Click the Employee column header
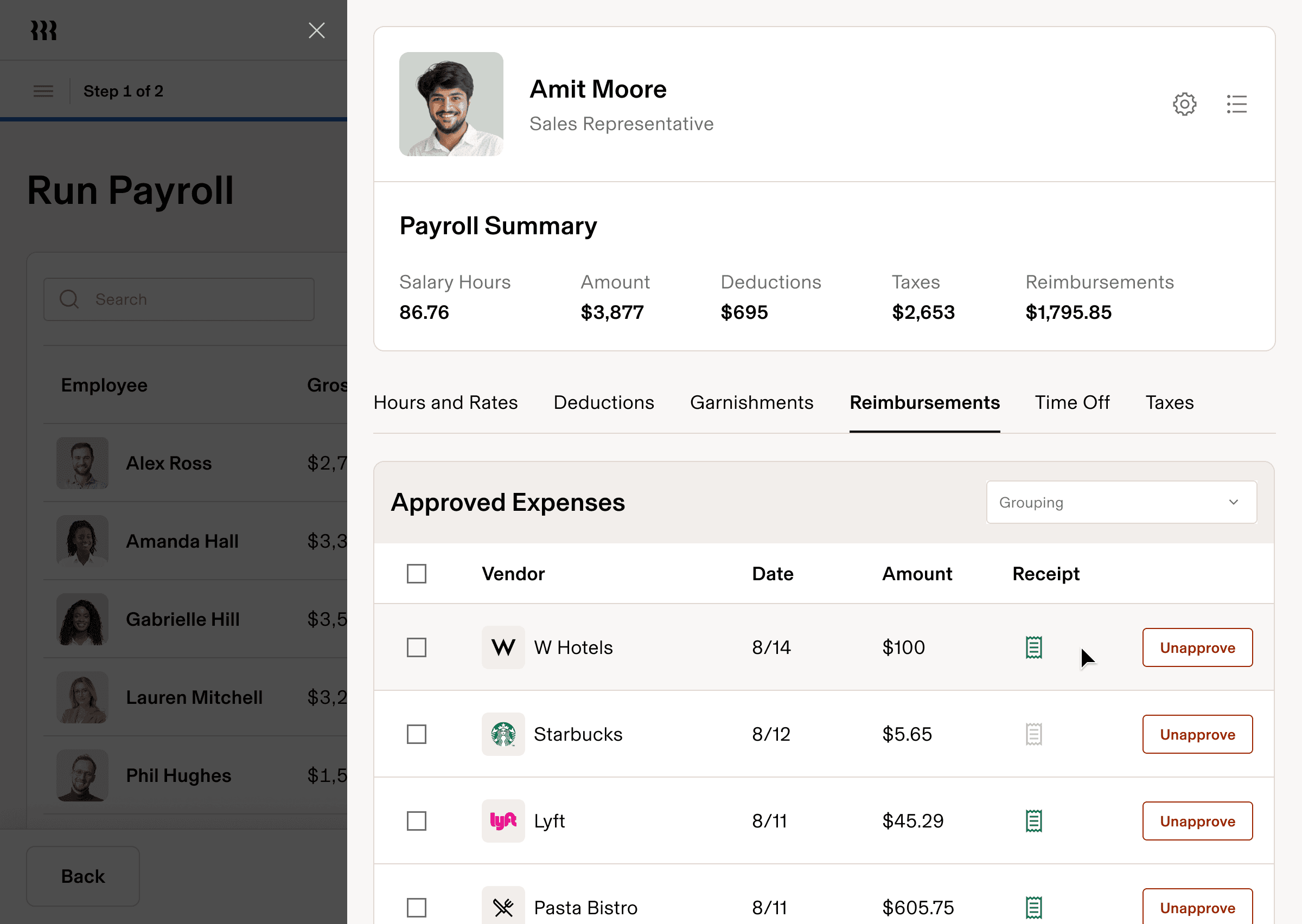 (104, 385)
